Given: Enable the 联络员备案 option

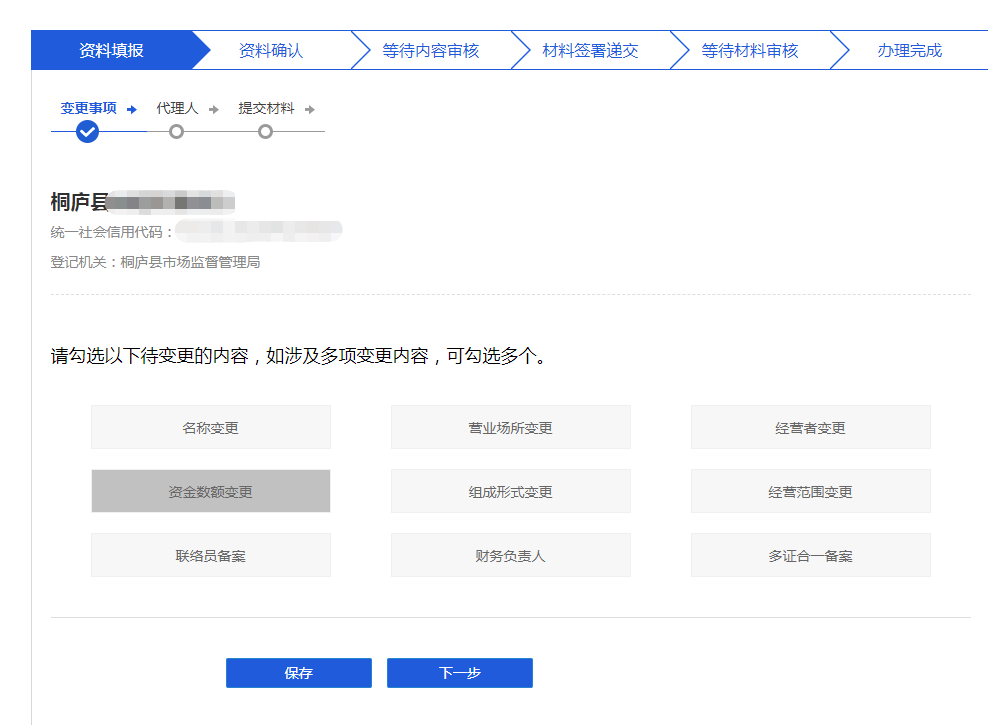Looking at the screenshot, I should point(211,555).
